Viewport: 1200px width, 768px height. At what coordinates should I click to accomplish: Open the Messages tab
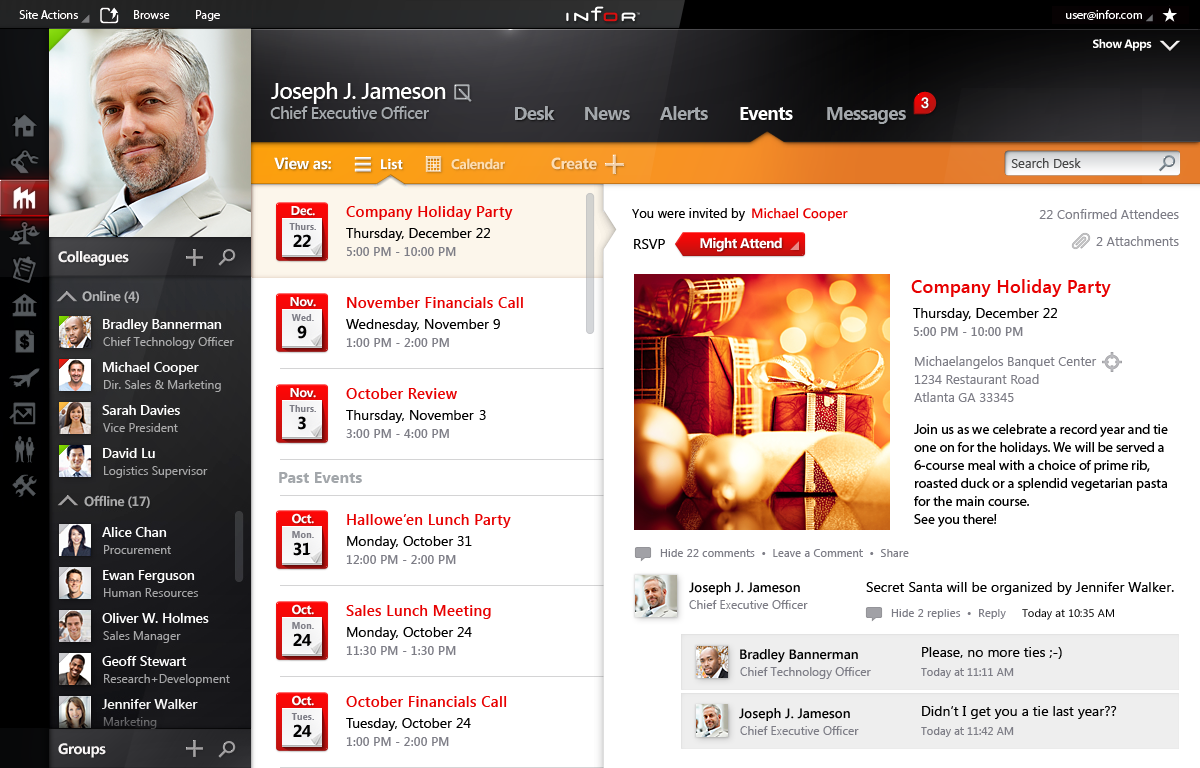(866, 114)
